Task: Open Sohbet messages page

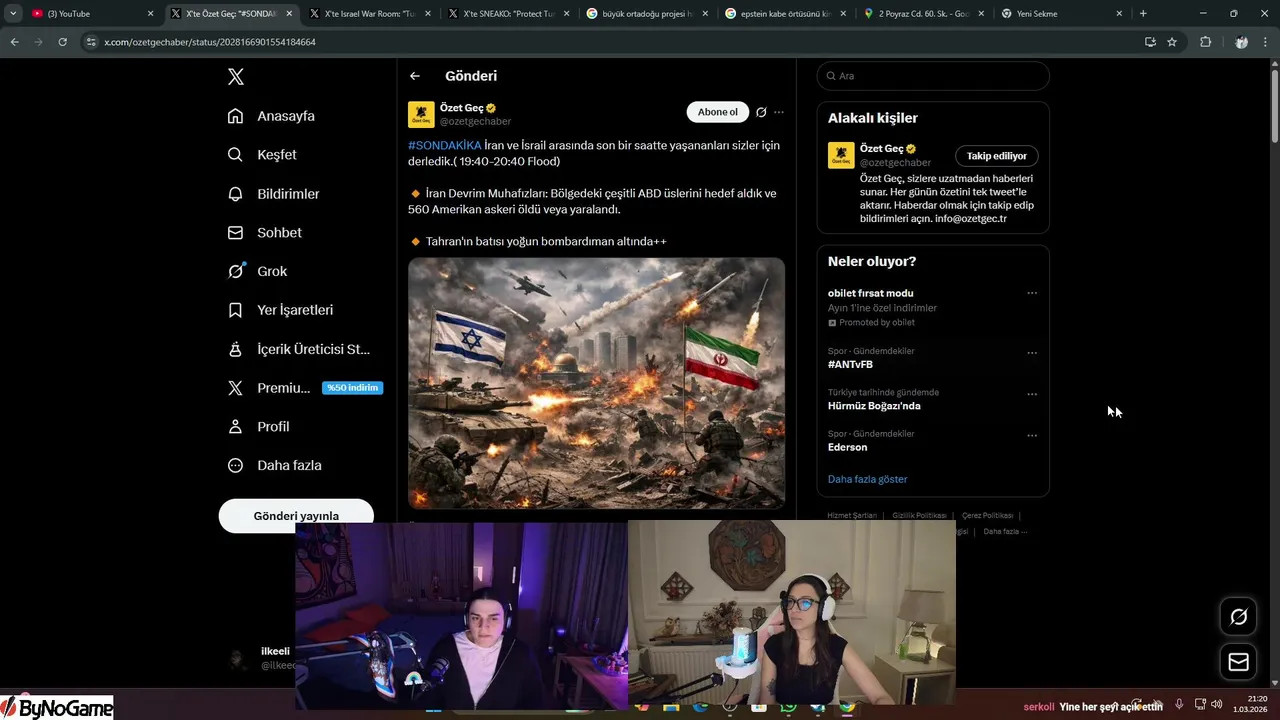Action: 264,232
